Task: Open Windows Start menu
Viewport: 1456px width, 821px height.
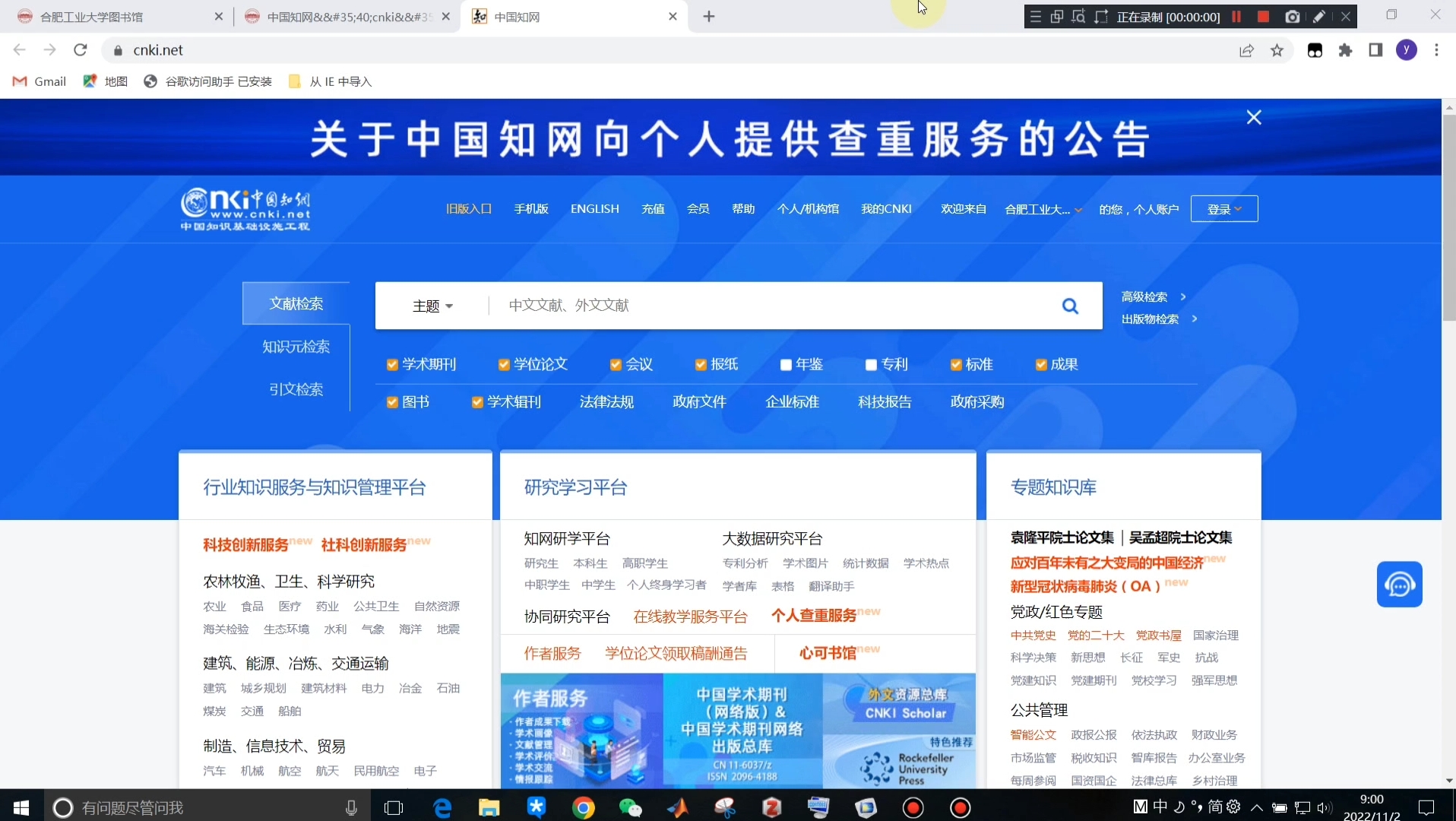Action: point(21,807)
